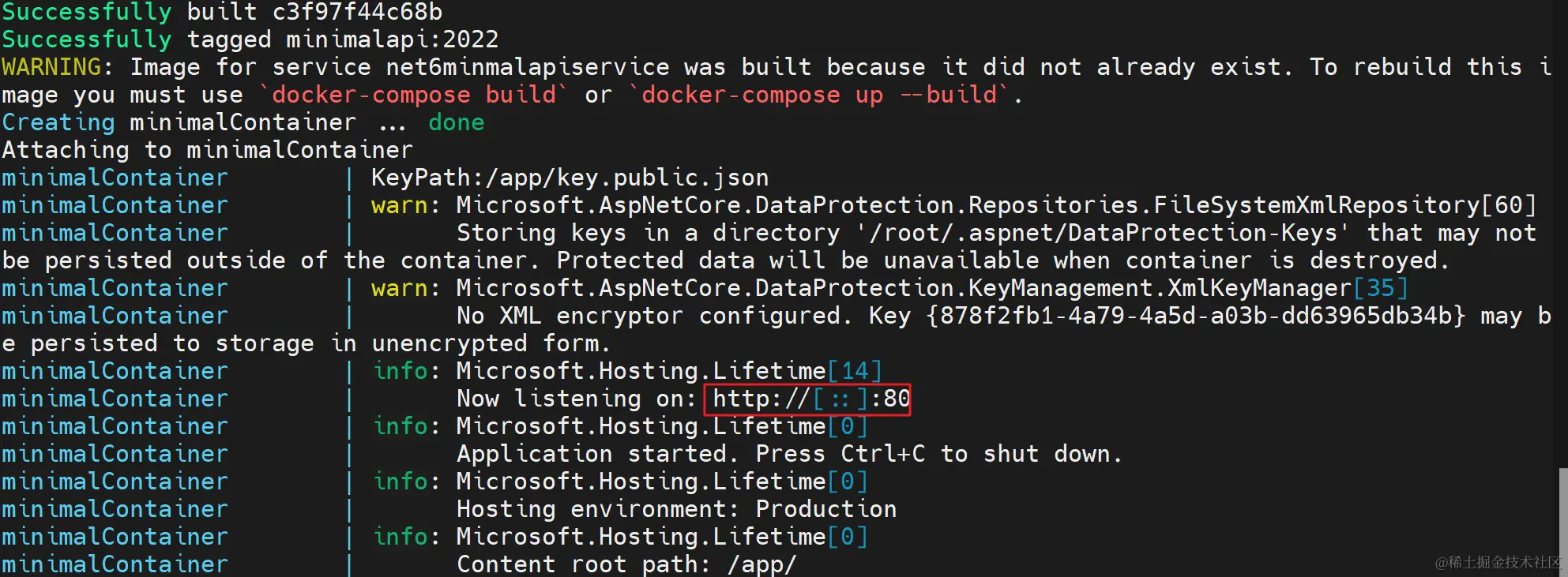Click the image hash c3f97f44c68b
This screenshot has width=1568, height=577.
[357, 12]
